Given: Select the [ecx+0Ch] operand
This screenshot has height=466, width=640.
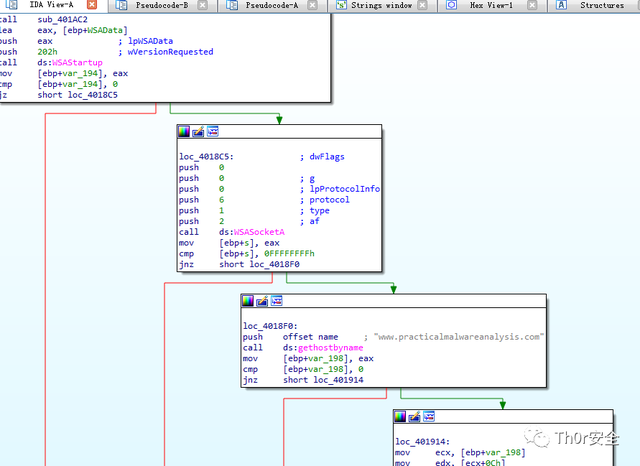Looking at the screenshot, I should (x=483, y=462).
